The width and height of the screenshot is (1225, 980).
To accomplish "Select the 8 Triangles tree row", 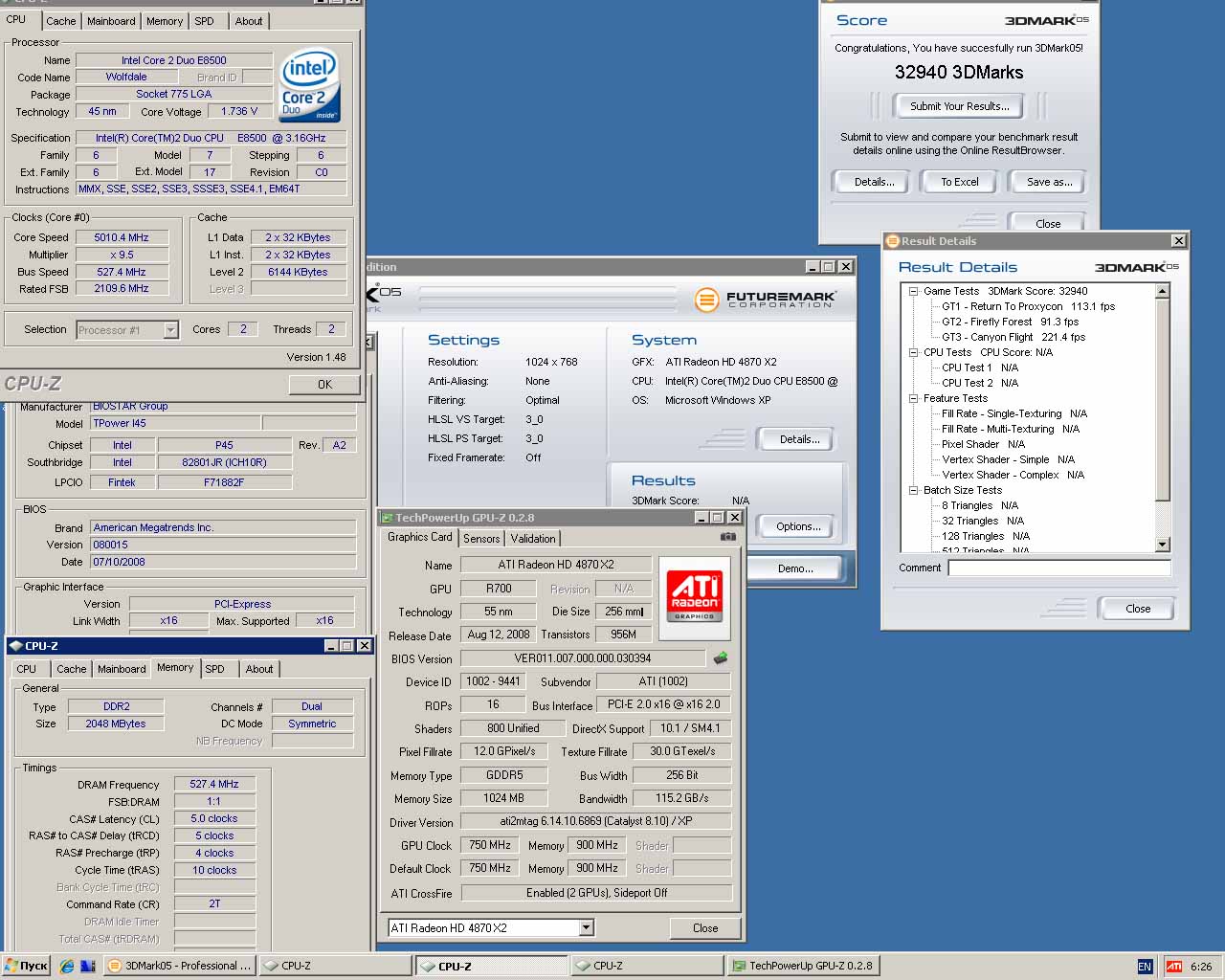I will pos(980,505).
